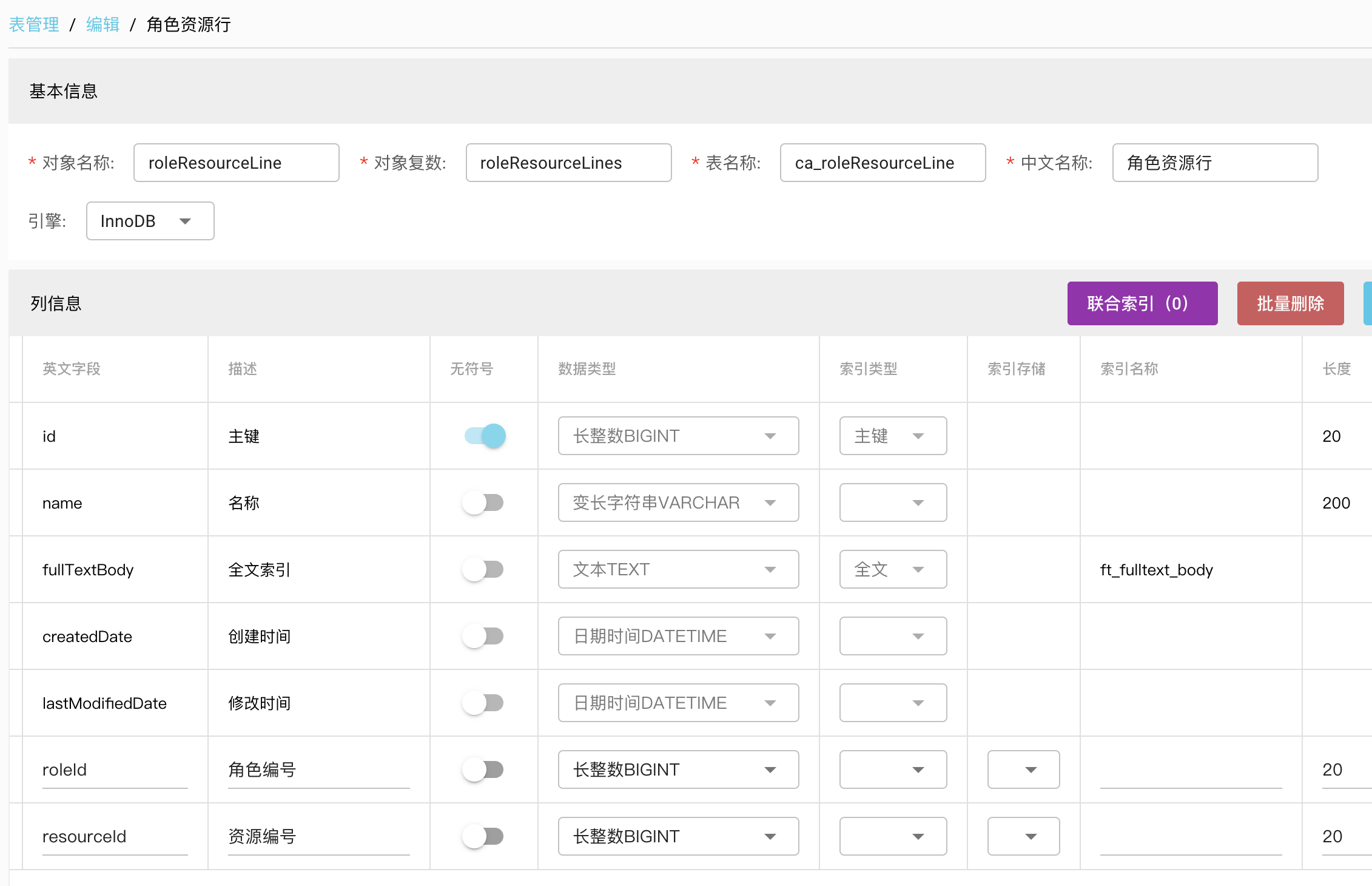Focus the 表名称 input field
This screenshot has width=1372, height=886.
(882, 163)
